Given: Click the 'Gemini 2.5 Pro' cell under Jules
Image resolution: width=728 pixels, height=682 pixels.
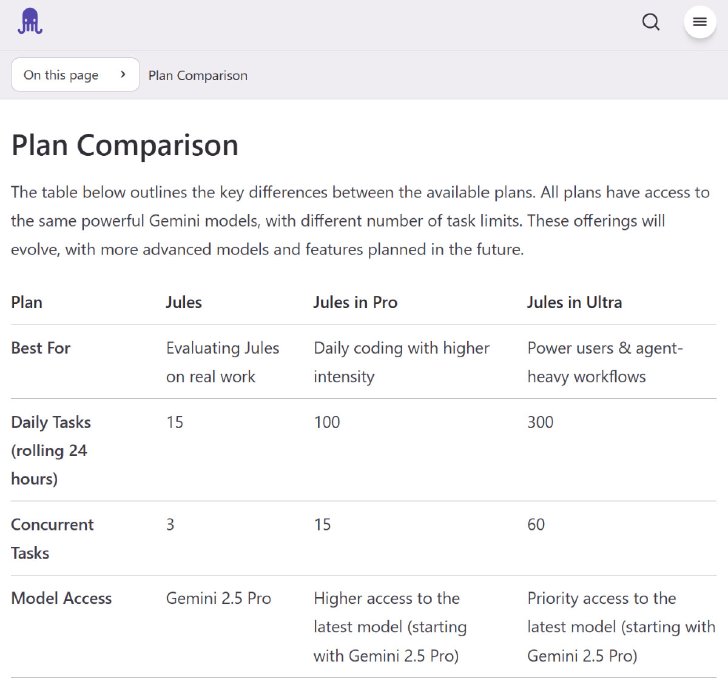Looking at the screenshot, I should tap(219, 598).
